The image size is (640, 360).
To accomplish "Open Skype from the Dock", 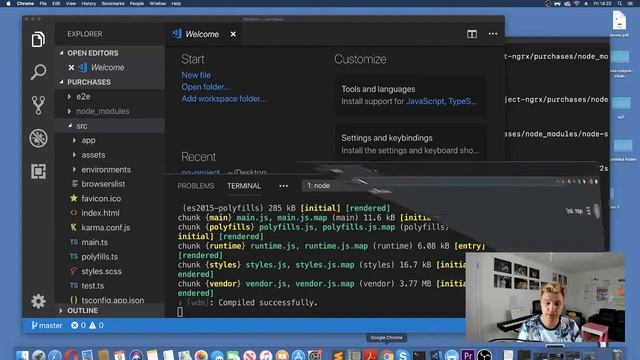I will pos(403,355).
